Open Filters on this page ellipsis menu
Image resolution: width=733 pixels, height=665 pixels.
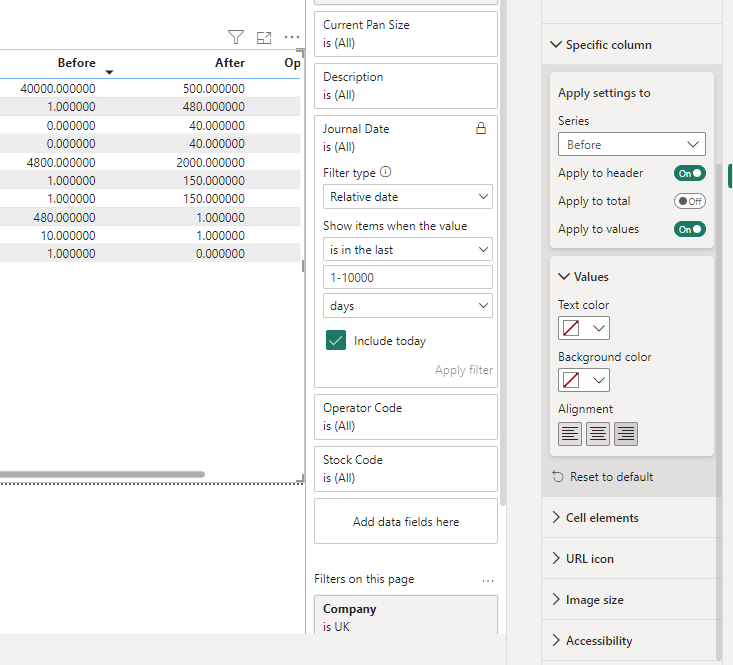(488, 580)
